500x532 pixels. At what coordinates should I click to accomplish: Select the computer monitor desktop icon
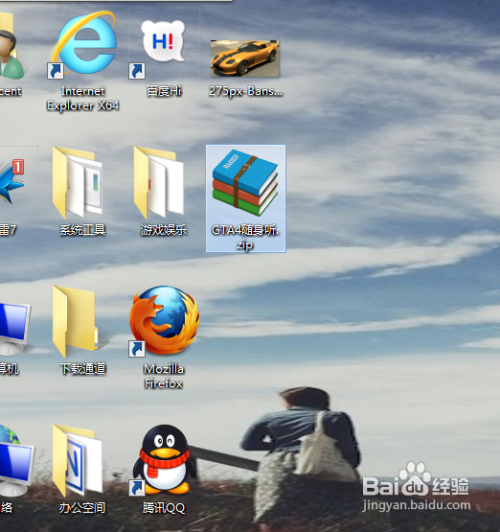point(14,327)
